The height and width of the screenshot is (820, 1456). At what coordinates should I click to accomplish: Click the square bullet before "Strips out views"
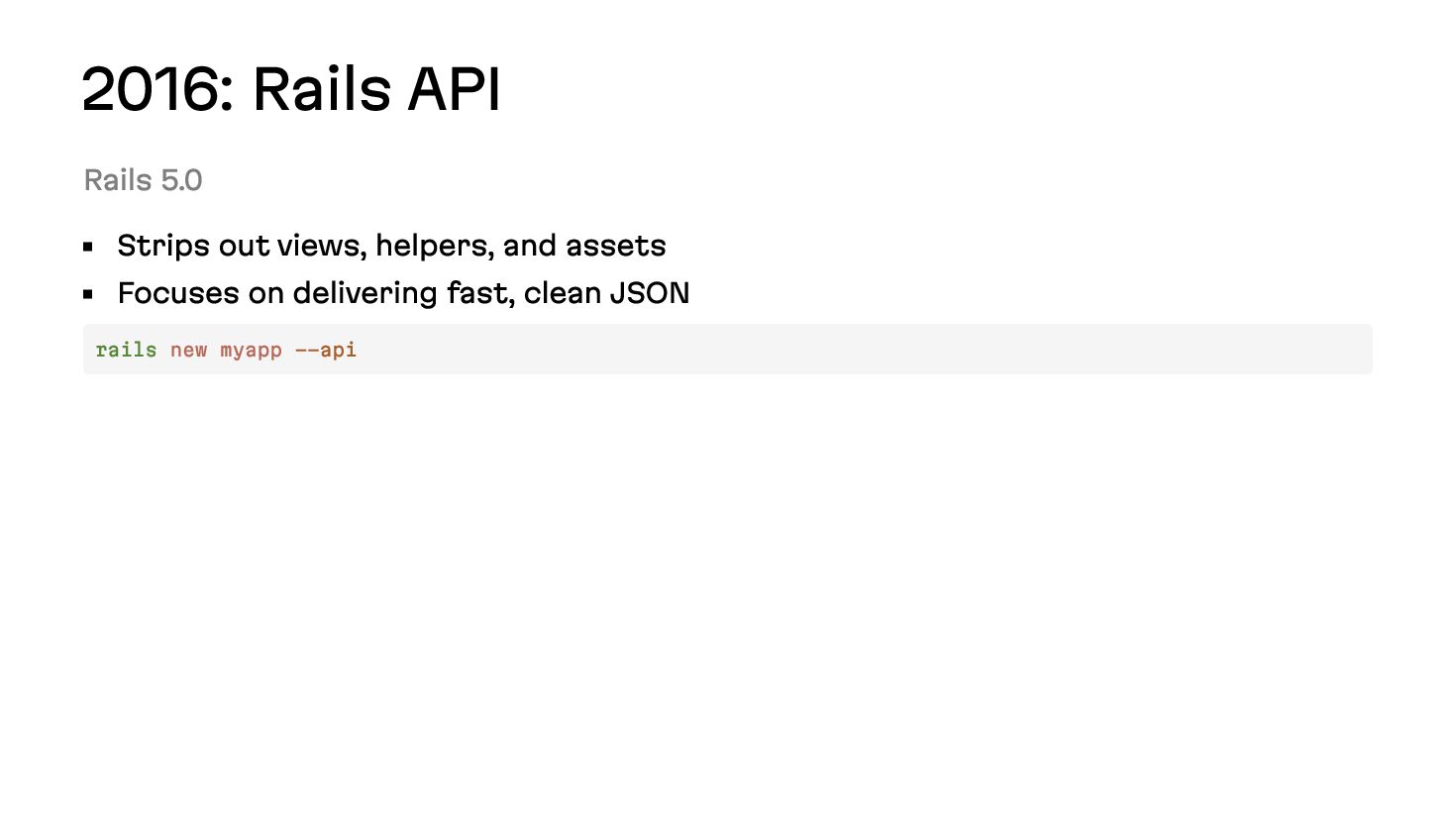pos(88,247)
